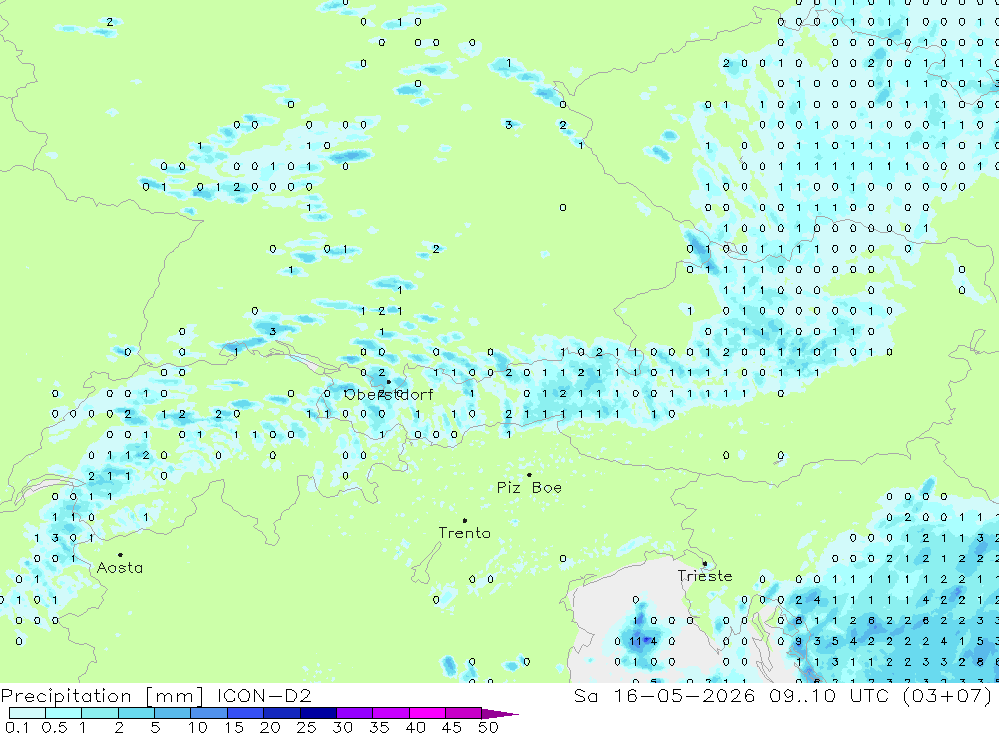The height and width of the screenshot is (733, 1000).
Task: Click the date 'Sa 16-05-2026'
Action: coord(665,695)
